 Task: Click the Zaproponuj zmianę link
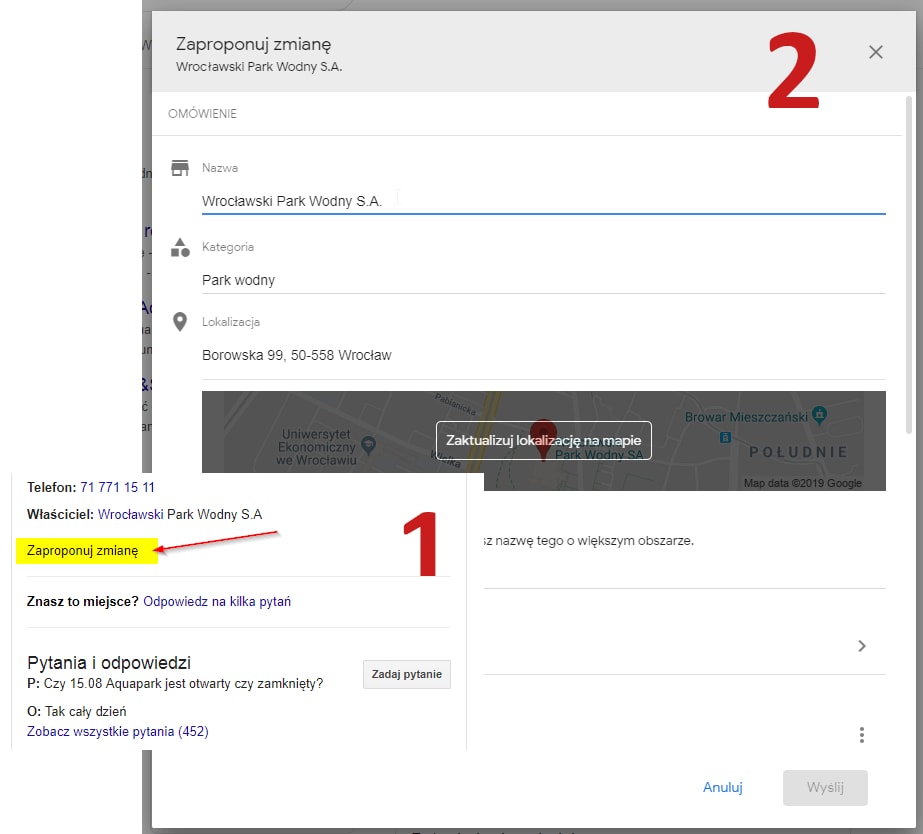coord(82,551)
